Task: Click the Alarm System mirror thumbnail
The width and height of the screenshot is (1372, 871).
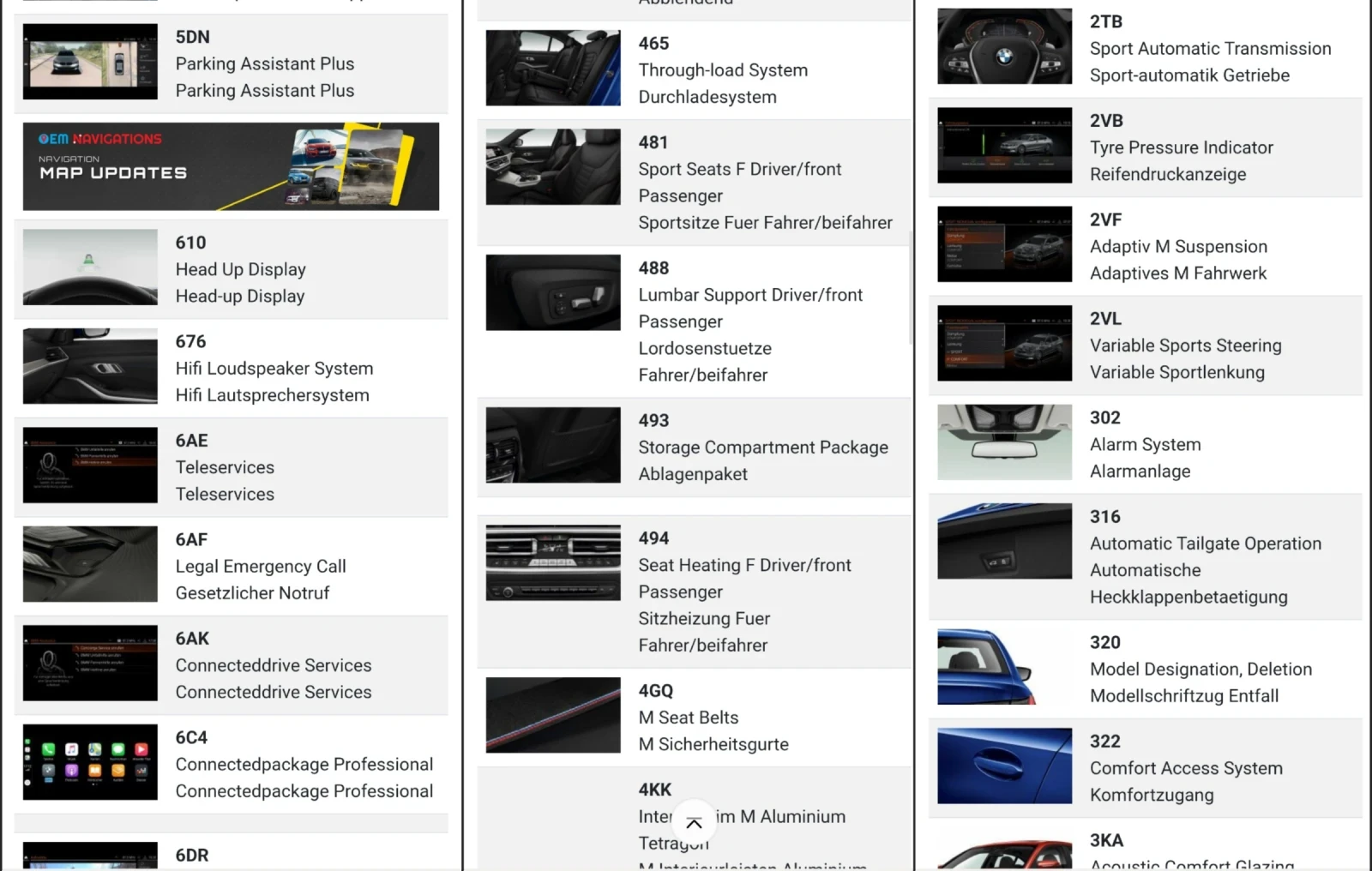Action: point(1004,442)
